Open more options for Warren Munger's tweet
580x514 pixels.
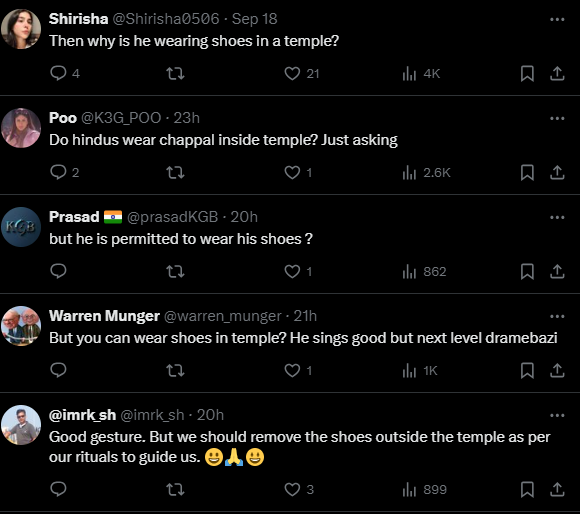557,317
